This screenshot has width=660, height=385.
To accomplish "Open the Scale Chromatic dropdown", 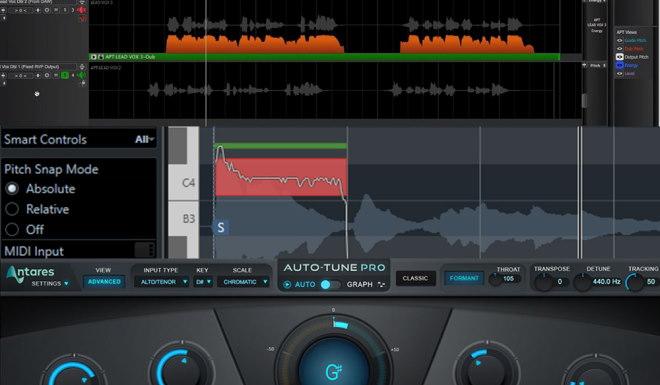I will [x=243, y=281].
